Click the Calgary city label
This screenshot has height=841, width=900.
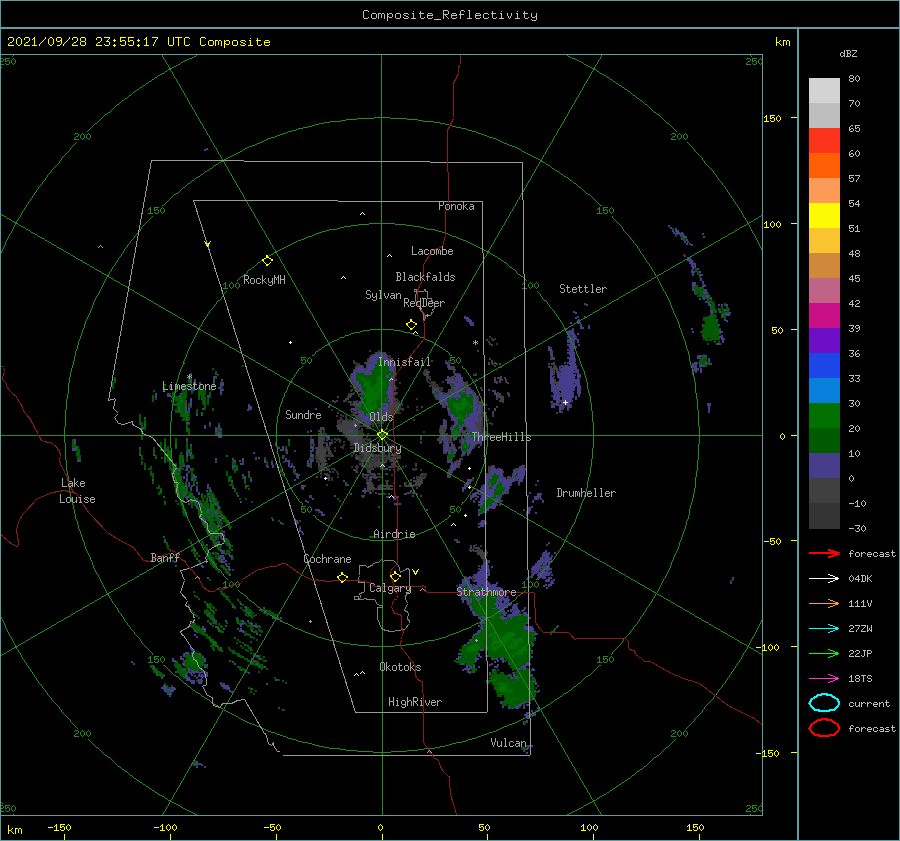coord(390,588)
